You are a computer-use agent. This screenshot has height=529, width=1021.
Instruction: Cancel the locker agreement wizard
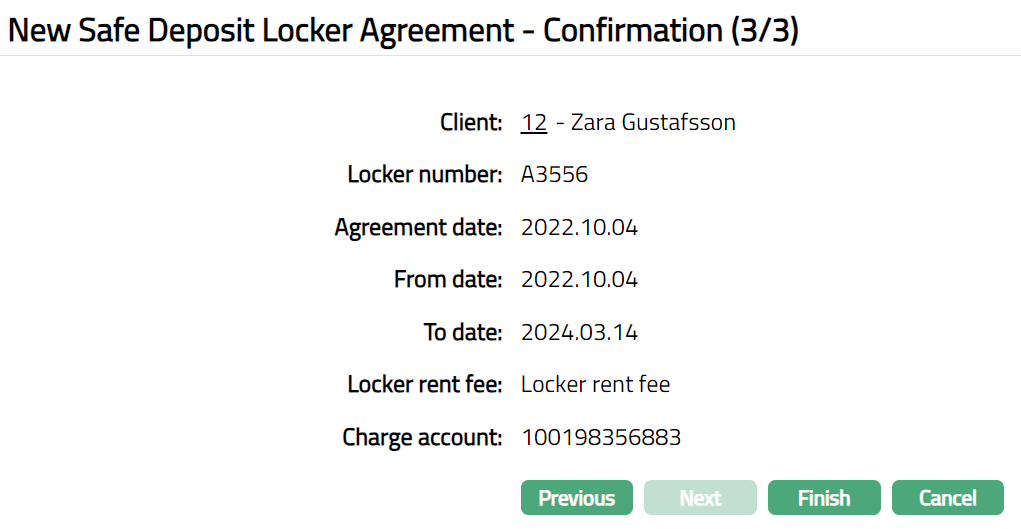point(947,498)
